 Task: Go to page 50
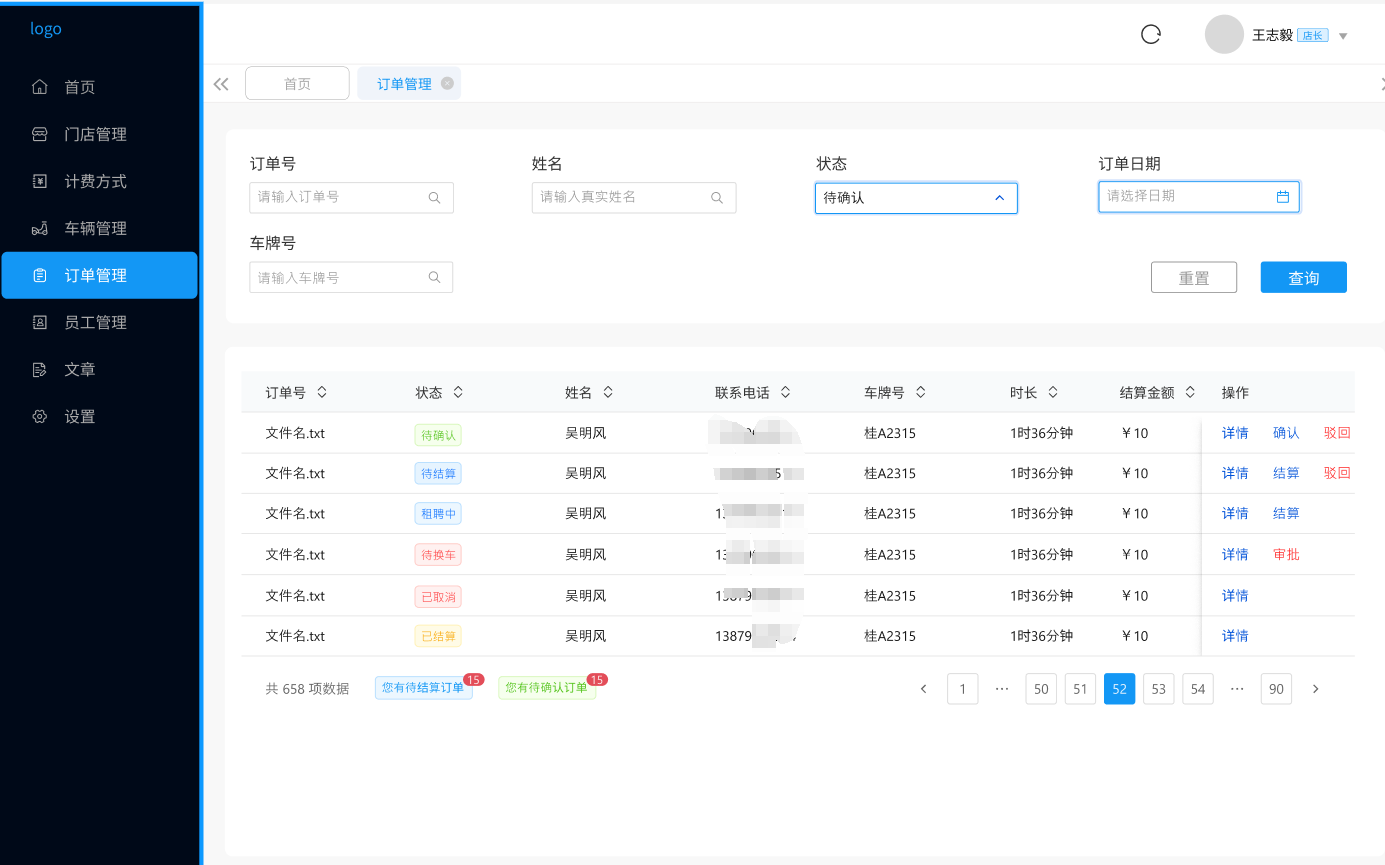click(x=1041, y=689)
